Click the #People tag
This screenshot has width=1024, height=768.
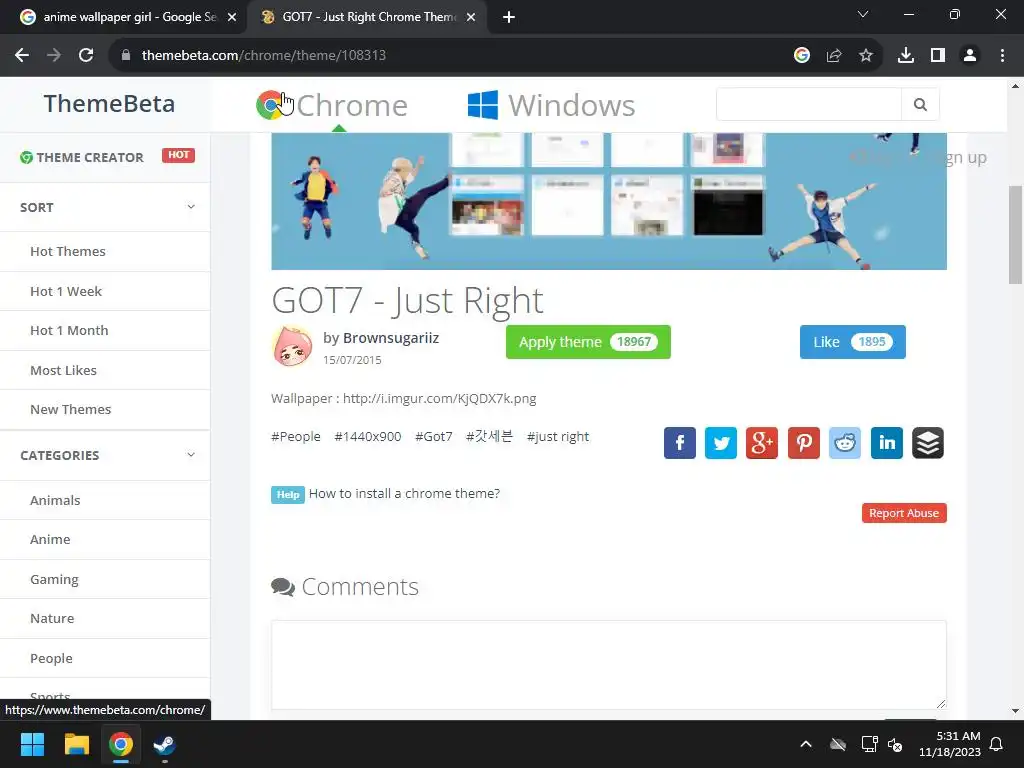(x=296, y=436)
